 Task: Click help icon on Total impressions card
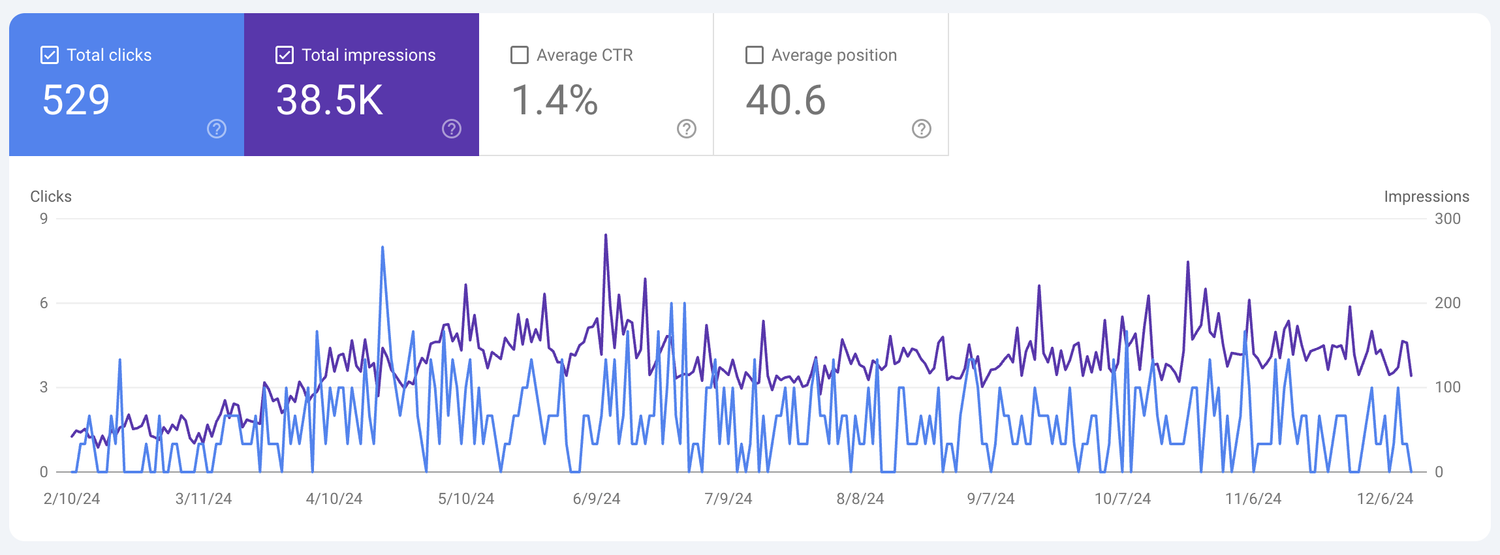coord(451,129)
